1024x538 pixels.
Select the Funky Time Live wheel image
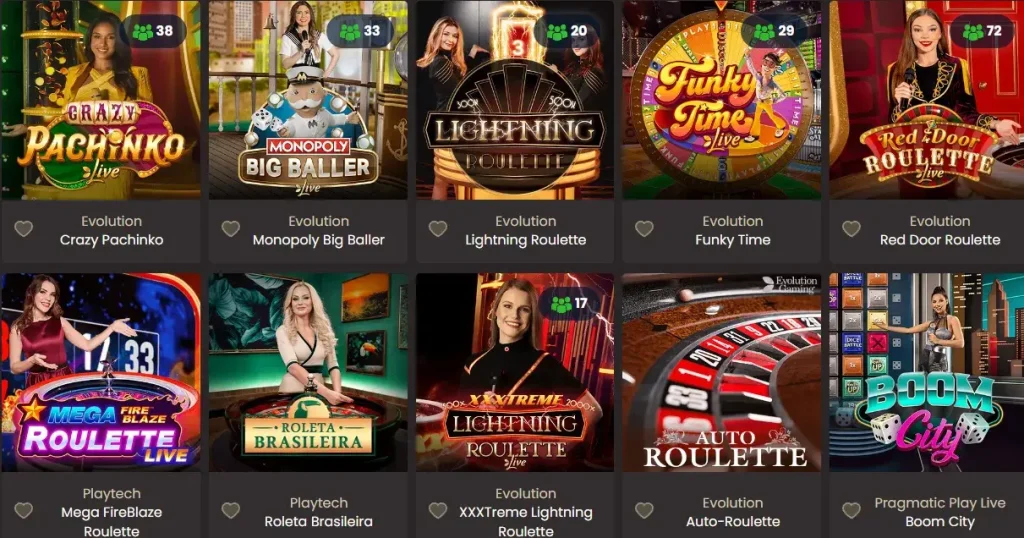pos(722,100)
